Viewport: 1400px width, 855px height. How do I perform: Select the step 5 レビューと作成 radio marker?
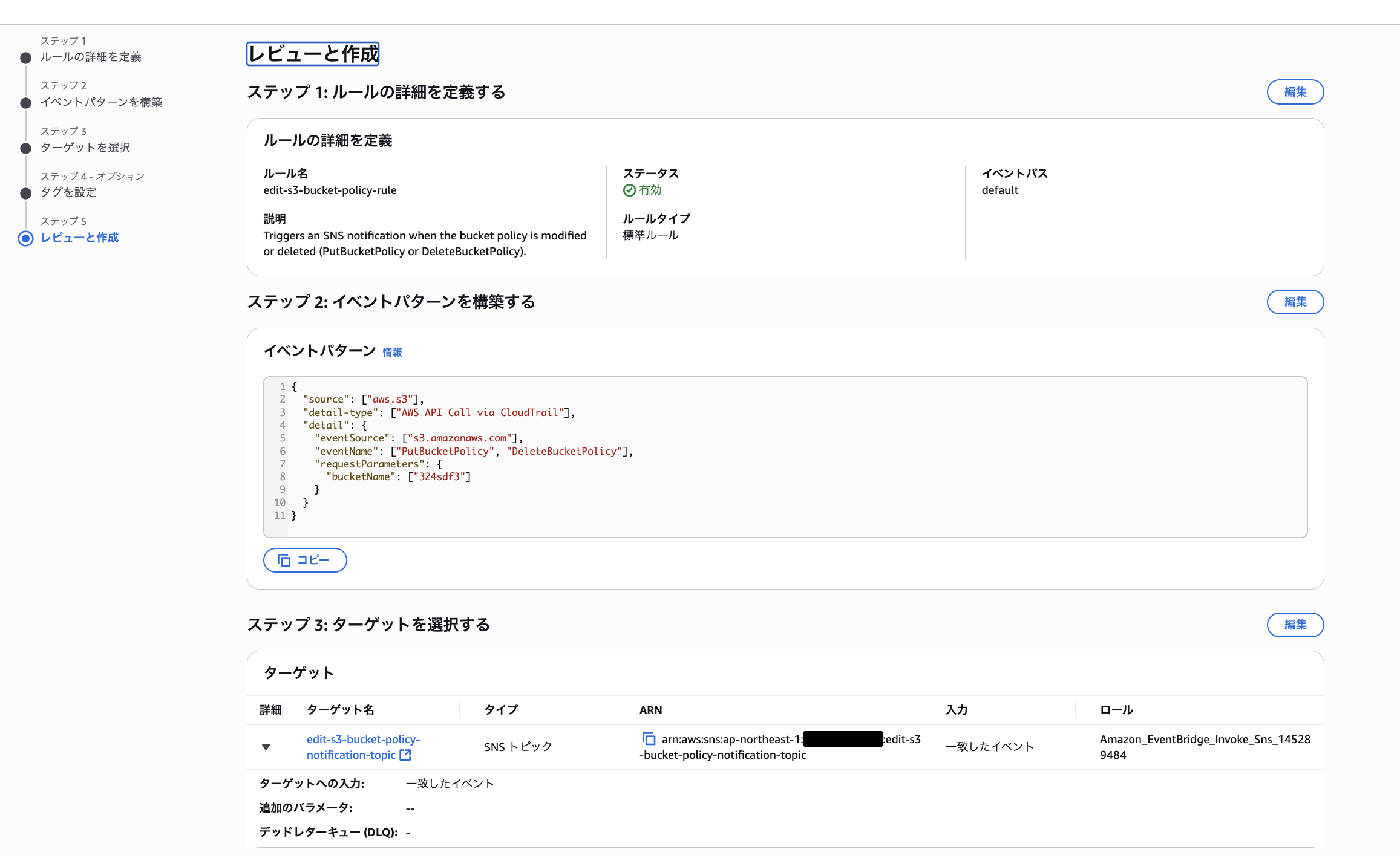pos(25,238)
